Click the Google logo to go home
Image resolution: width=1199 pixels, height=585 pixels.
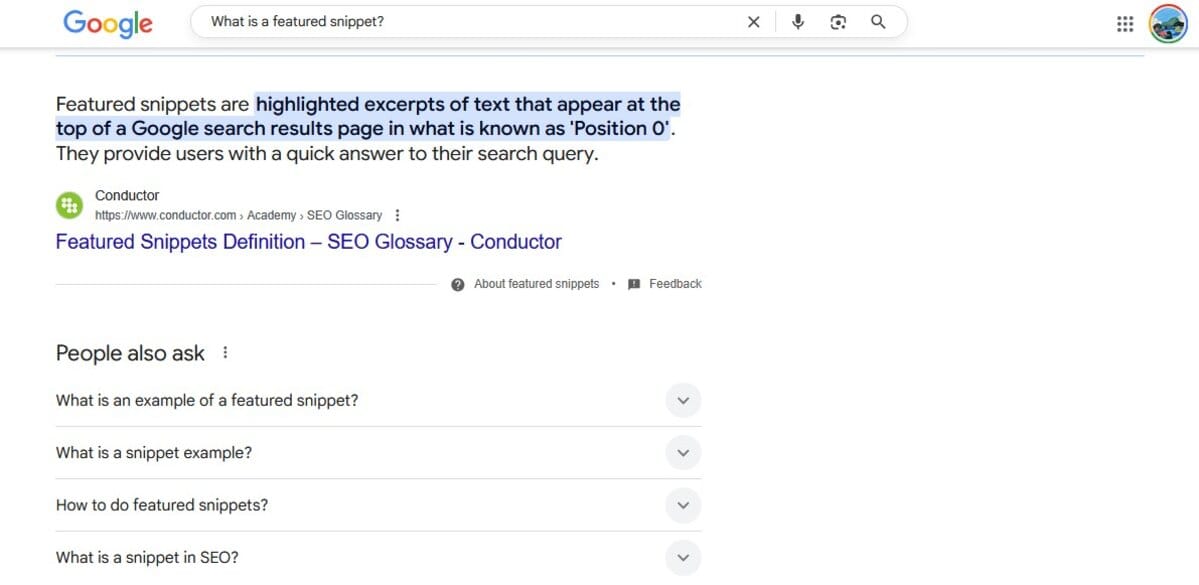[107, 23]
